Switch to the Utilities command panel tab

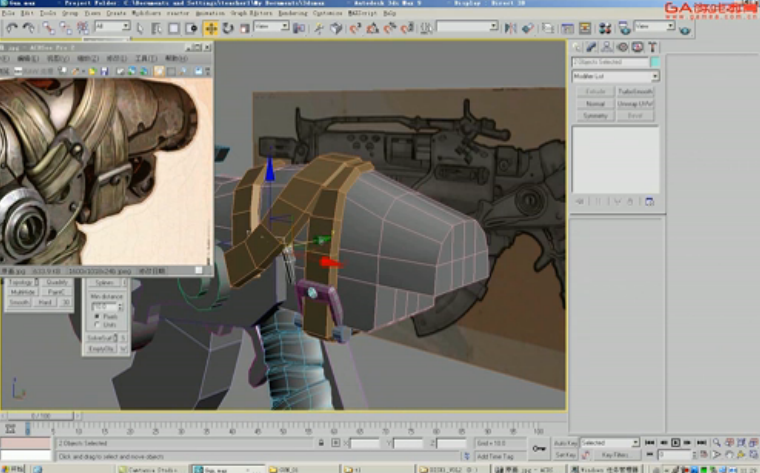[x=652, y=47]
